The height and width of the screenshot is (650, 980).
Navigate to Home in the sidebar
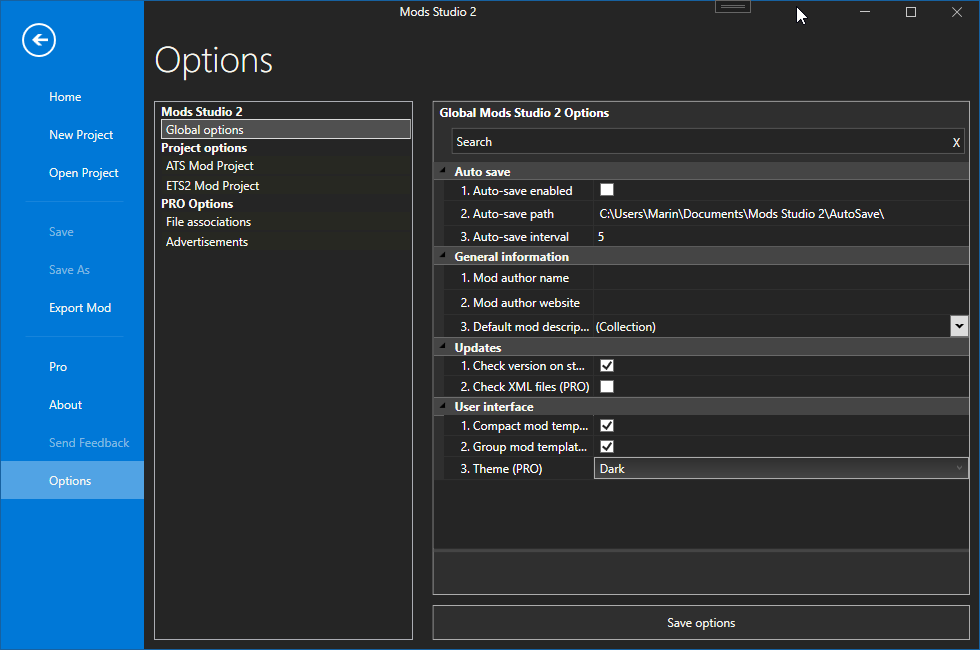point(65,96)
